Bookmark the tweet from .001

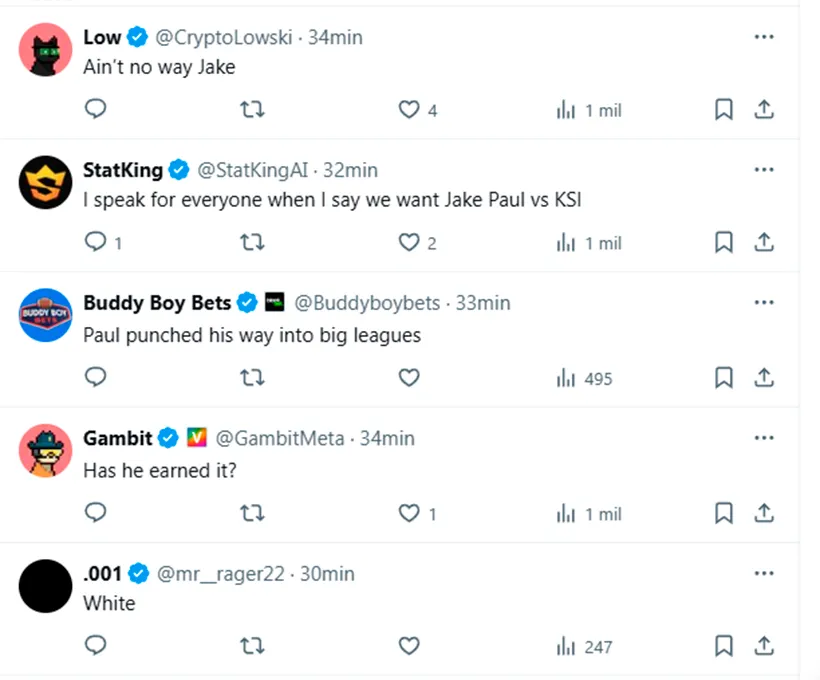tap(724, 646)
